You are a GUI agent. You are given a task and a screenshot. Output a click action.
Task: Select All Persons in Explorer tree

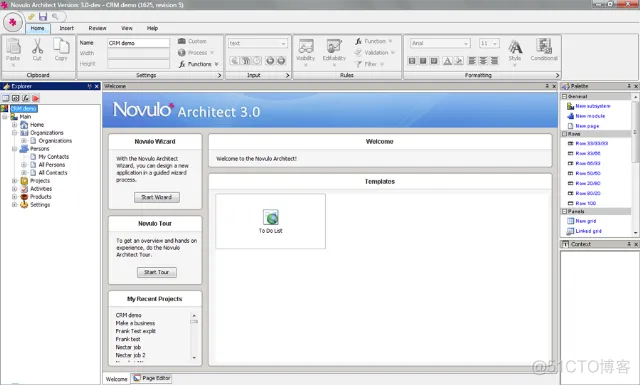click(x=51, y=165)
